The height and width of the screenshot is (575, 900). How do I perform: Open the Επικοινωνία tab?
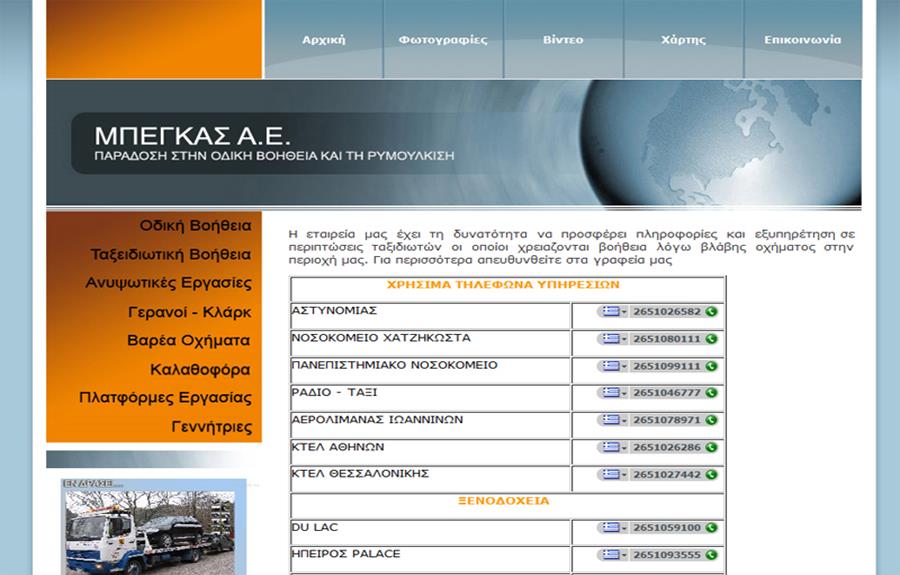(802, 40)
